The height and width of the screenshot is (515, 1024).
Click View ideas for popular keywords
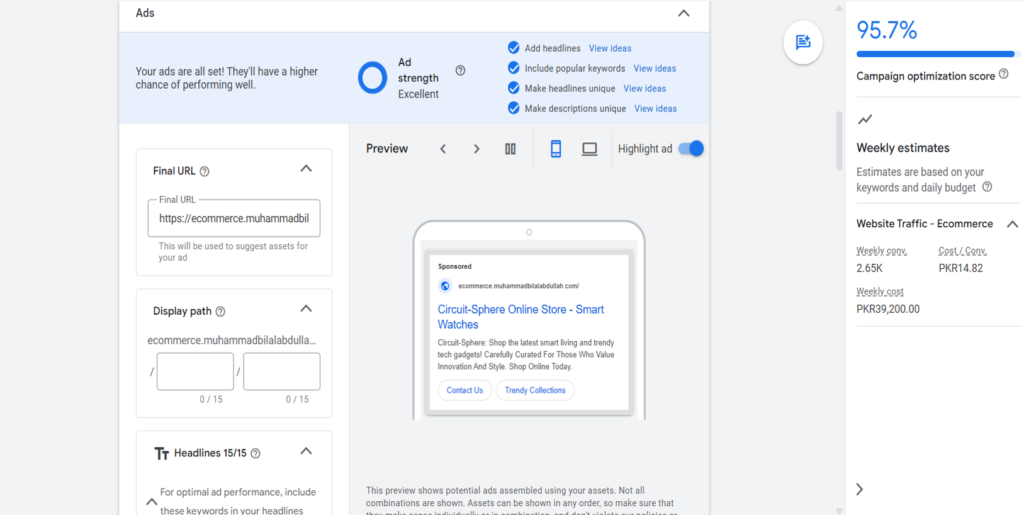click(x=654, y=69)
